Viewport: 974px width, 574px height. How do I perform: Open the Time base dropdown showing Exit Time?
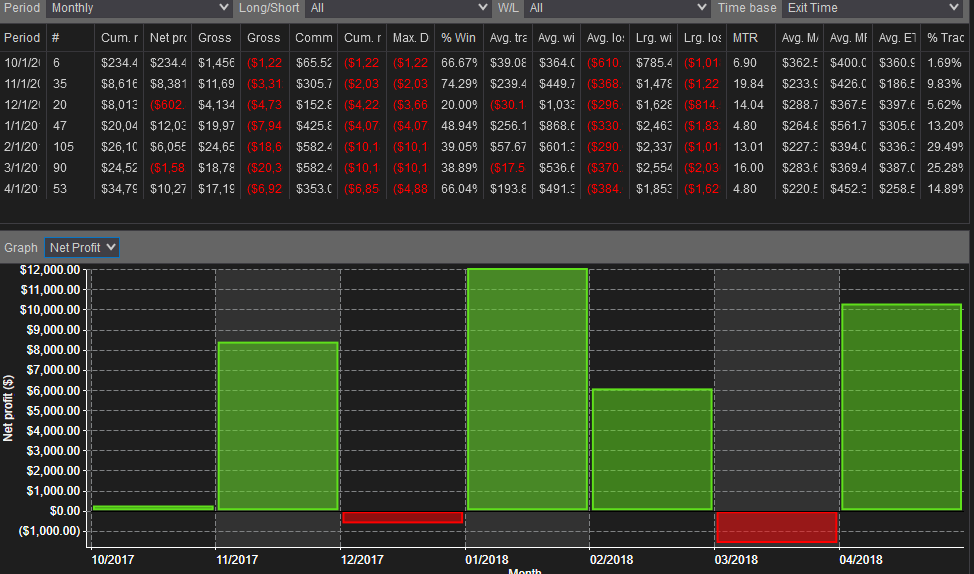(x=873, y=8)
